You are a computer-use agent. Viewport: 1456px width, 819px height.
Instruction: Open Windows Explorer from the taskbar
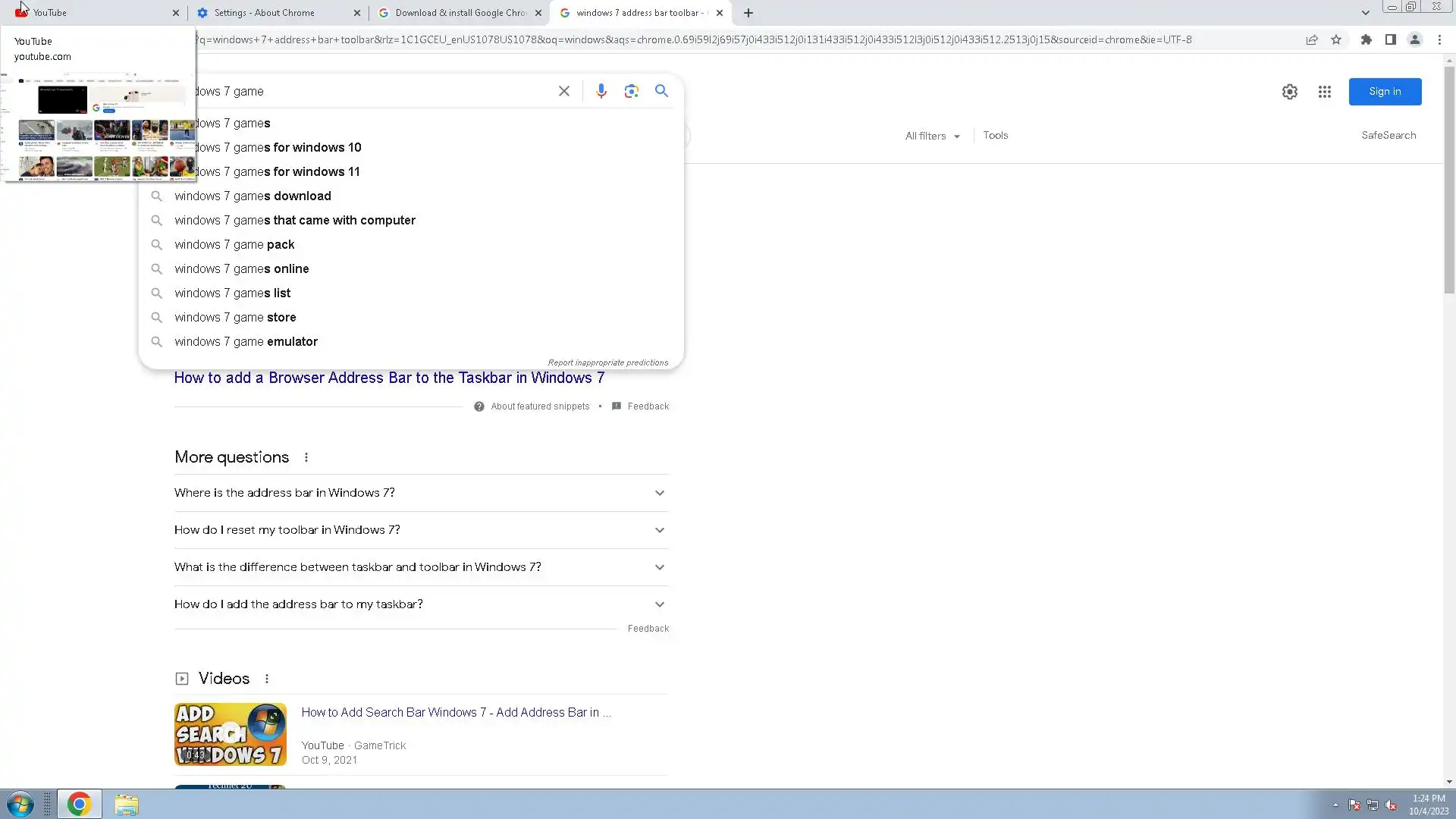point(127,805)
